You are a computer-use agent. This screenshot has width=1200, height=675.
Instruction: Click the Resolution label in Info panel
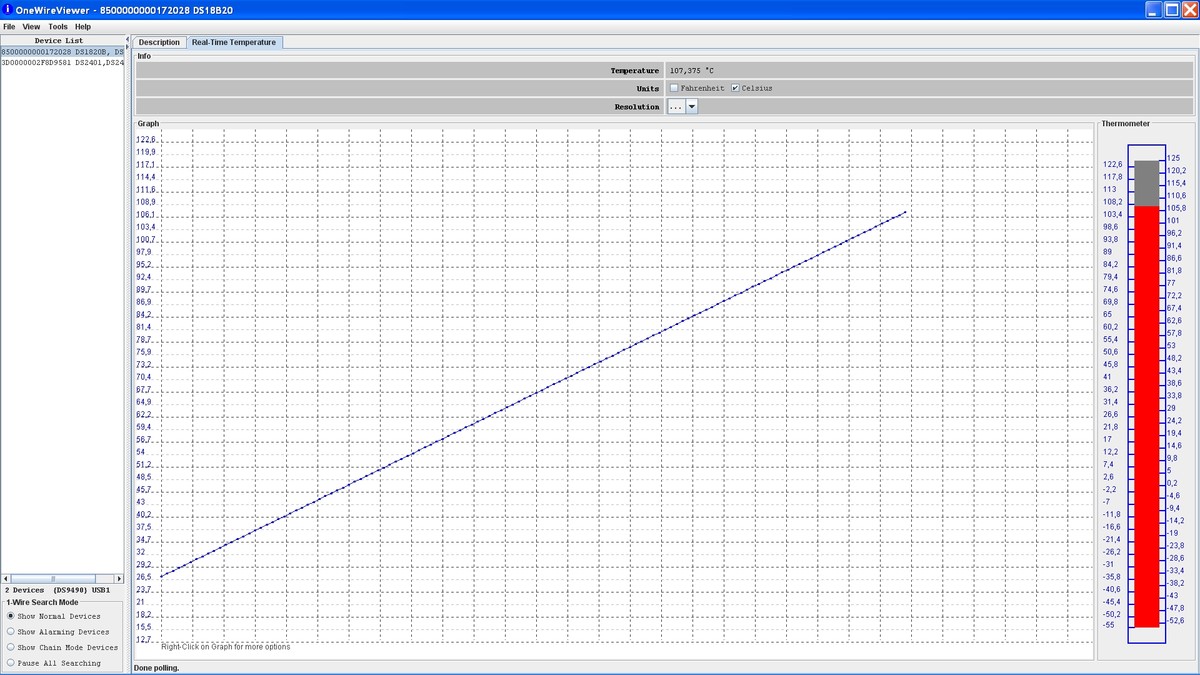(637, 106)
